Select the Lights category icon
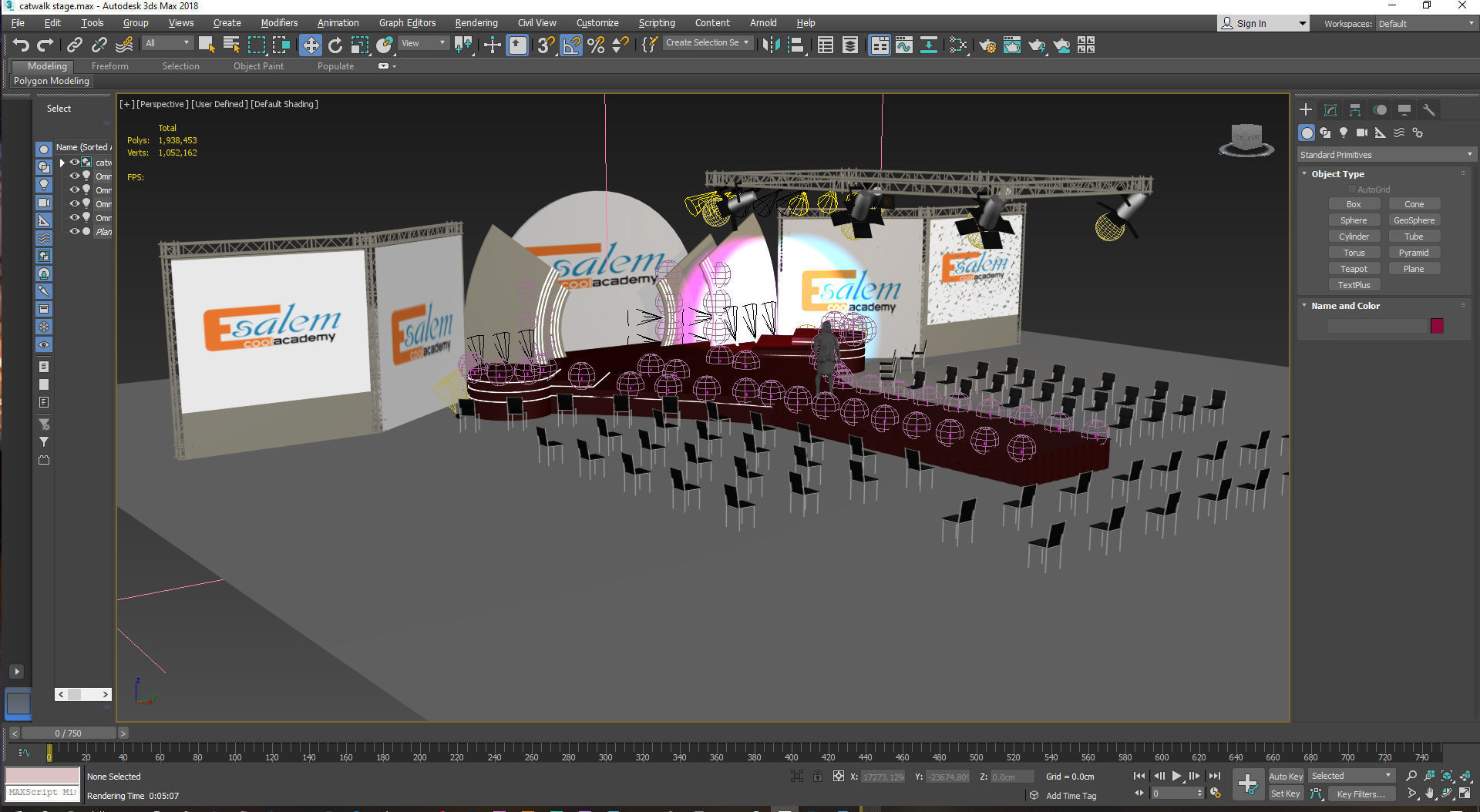The width and height of the screenshot is (1480, 812). pyautogui.click(x=1344, y=133)
